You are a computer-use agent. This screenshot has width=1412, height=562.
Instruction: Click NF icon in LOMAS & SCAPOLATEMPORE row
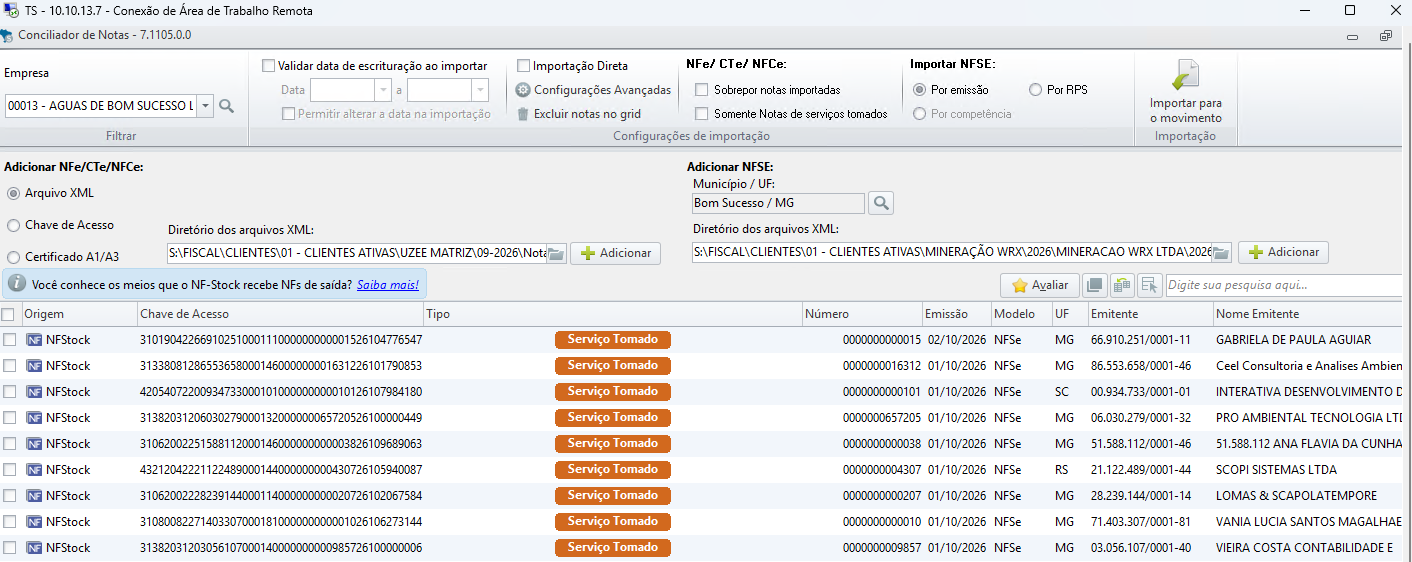pyautogui.click(x=34, y=496)
